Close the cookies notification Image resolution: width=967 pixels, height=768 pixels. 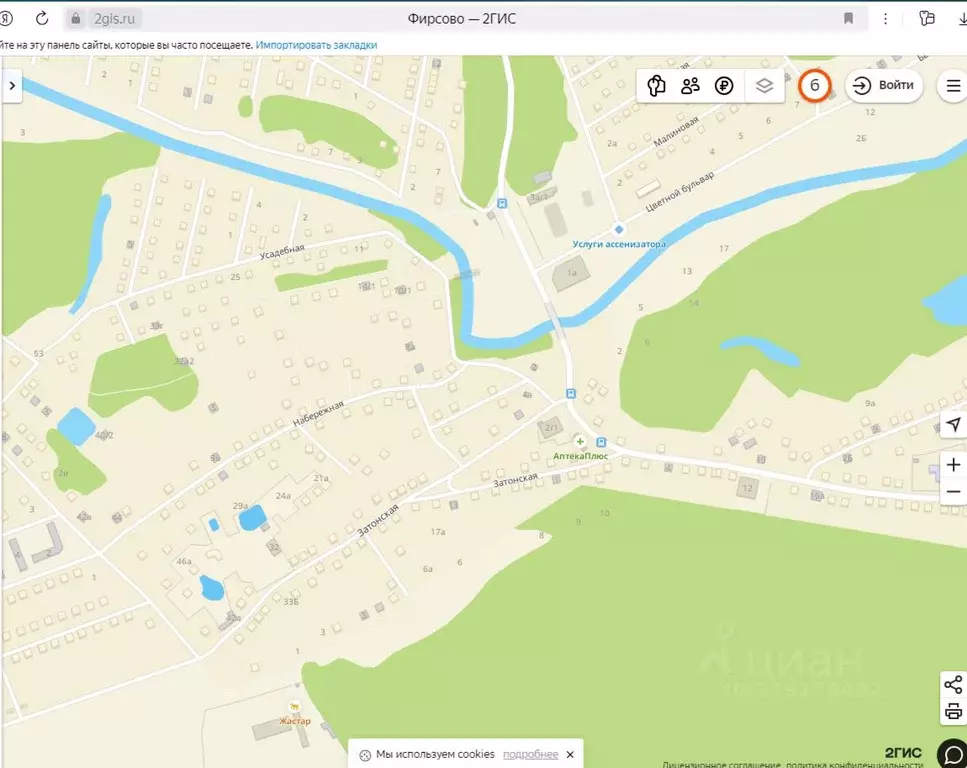pyautogui.click(x=570, y=754)
